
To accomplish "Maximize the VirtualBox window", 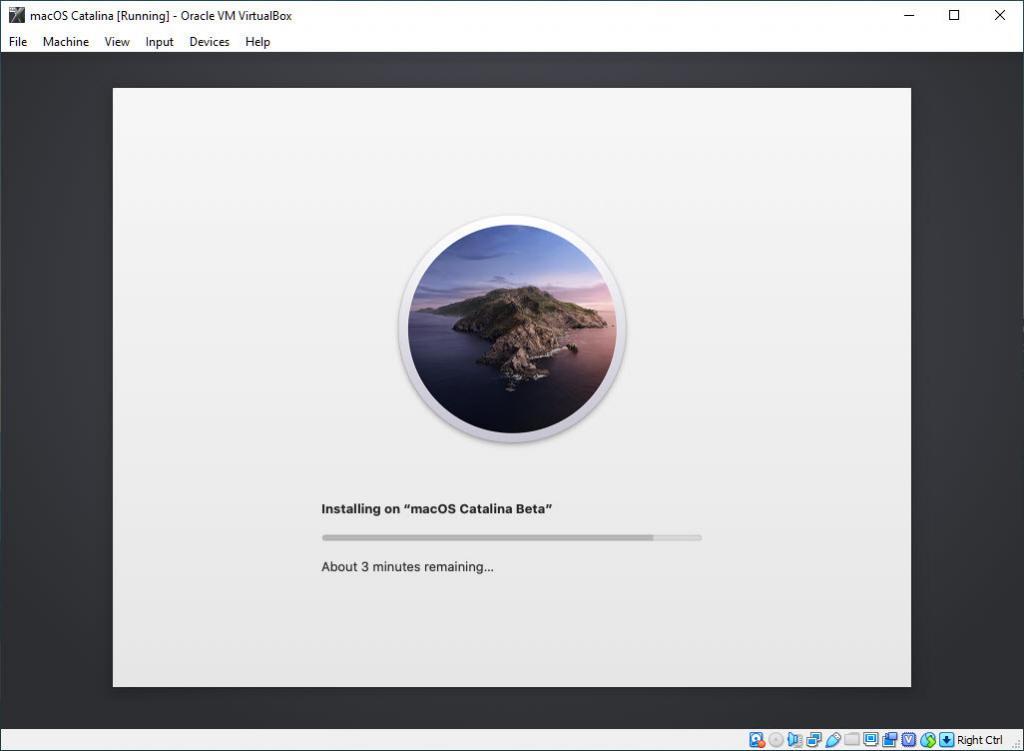I will 954,15.
